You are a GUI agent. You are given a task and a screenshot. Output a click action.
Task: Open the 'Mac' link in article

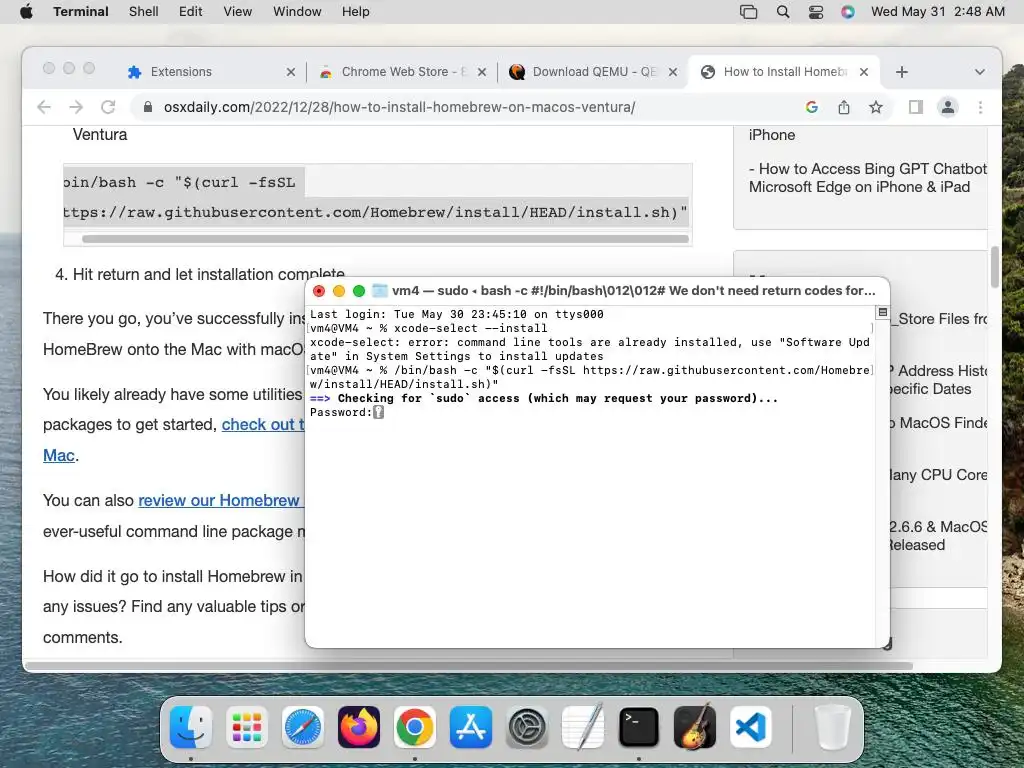[x=59, y=455]
